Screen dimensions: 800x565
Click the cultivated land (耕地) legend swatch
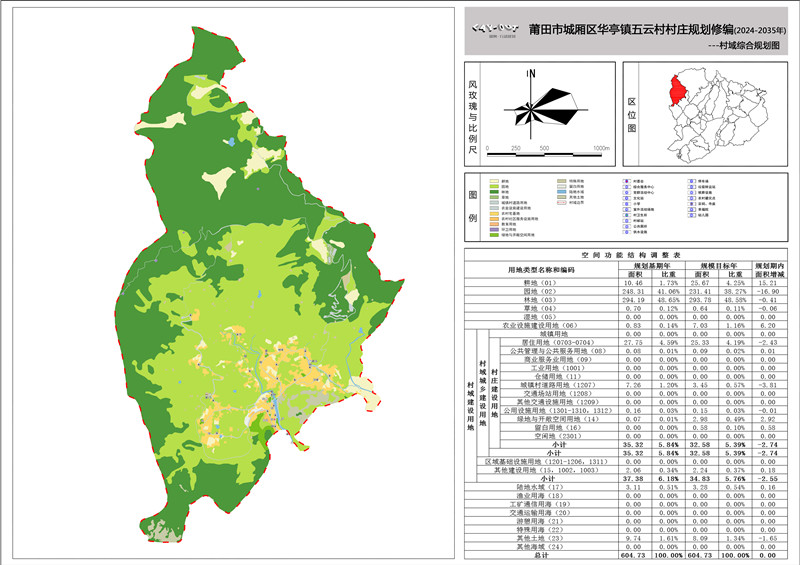click(x=493, y=180)
